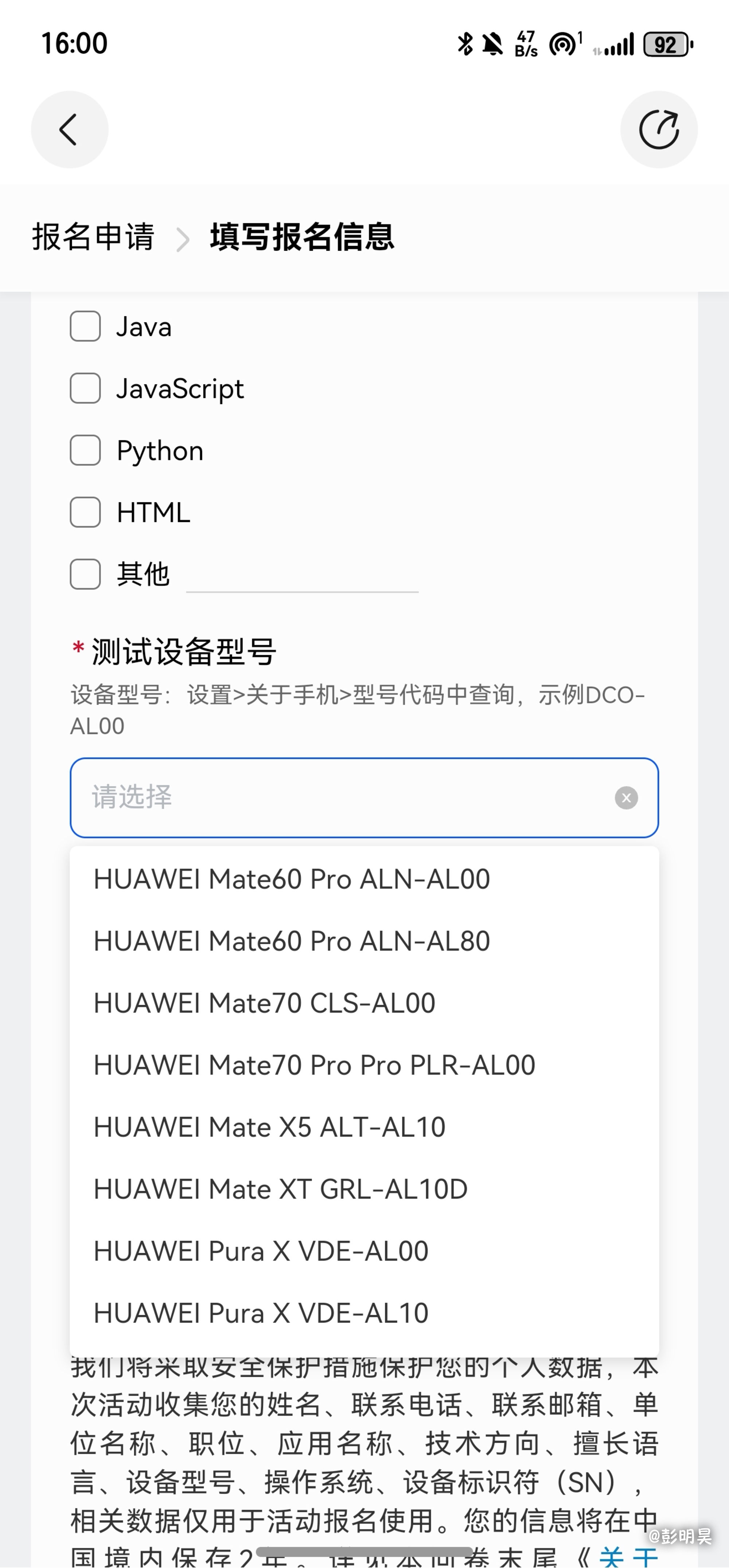
Task: Pick HUAWEI Mate70 CLS-AL00 from list
Action: [364, 1003]
